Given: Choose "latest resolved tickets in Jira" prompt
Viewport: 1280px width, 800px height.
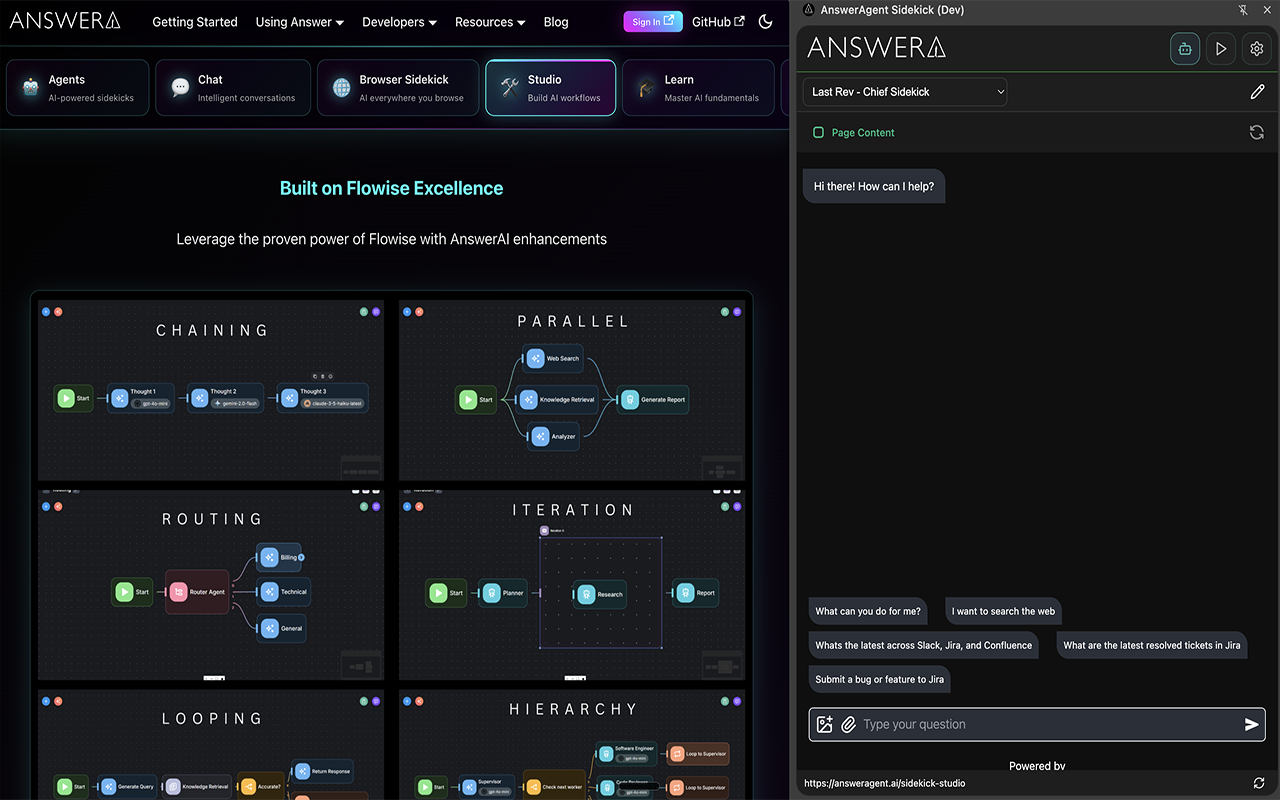Looking at the screenshot, I should point(1152,645).
